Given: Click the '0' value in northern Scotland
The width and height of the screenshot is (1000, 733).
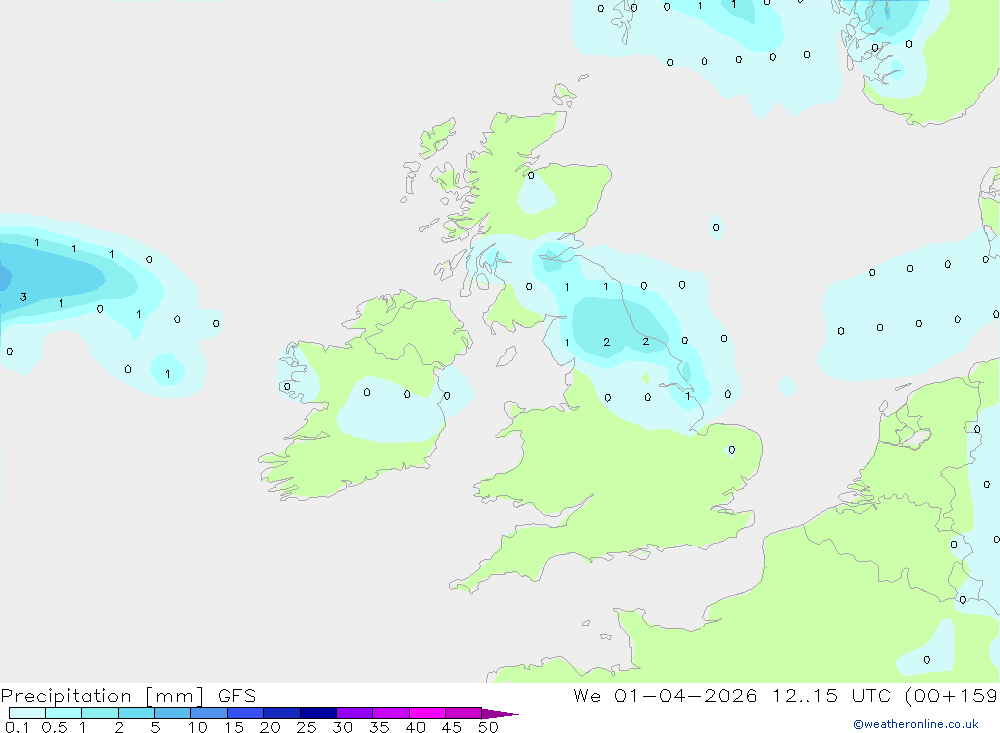Looking at the screenshot, I should click(531, 175).
